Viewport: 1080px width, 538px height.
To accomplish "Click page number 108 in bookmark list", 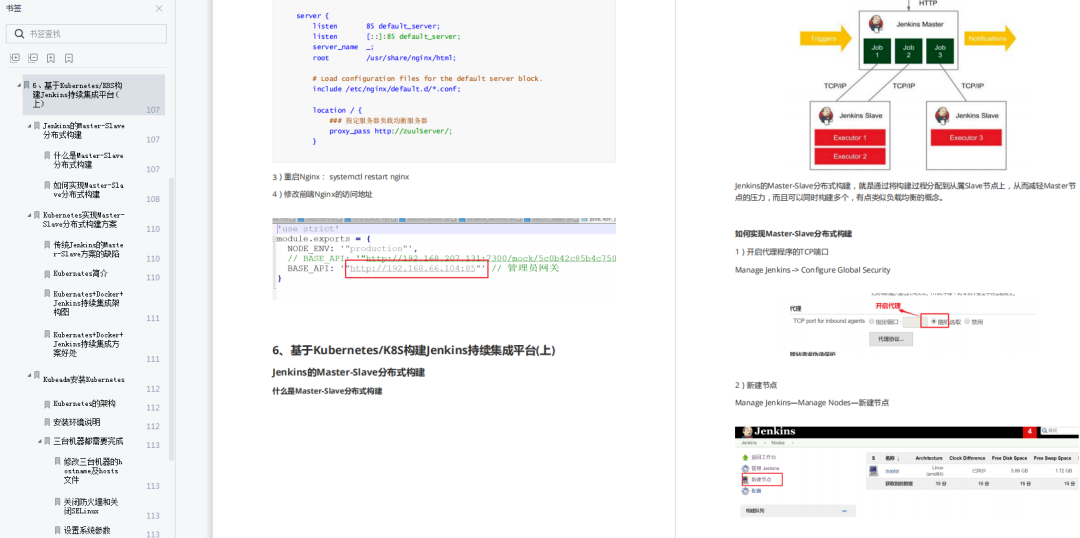I will pyautogui.click(x=153, y=199).
